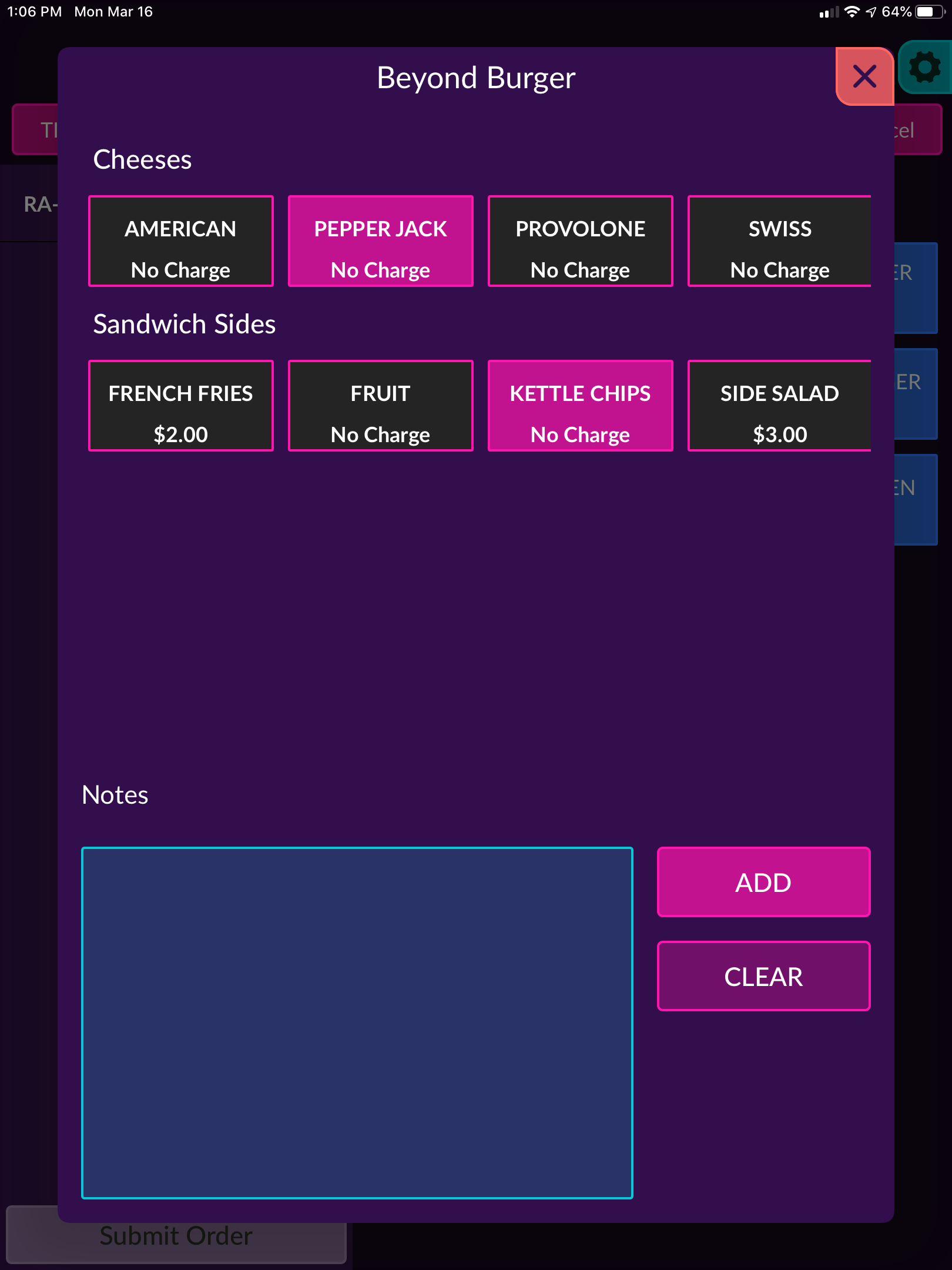Pick Swiss cheese
The width and height of the screenshot is (952, 1270).
(x=779, y=241)
